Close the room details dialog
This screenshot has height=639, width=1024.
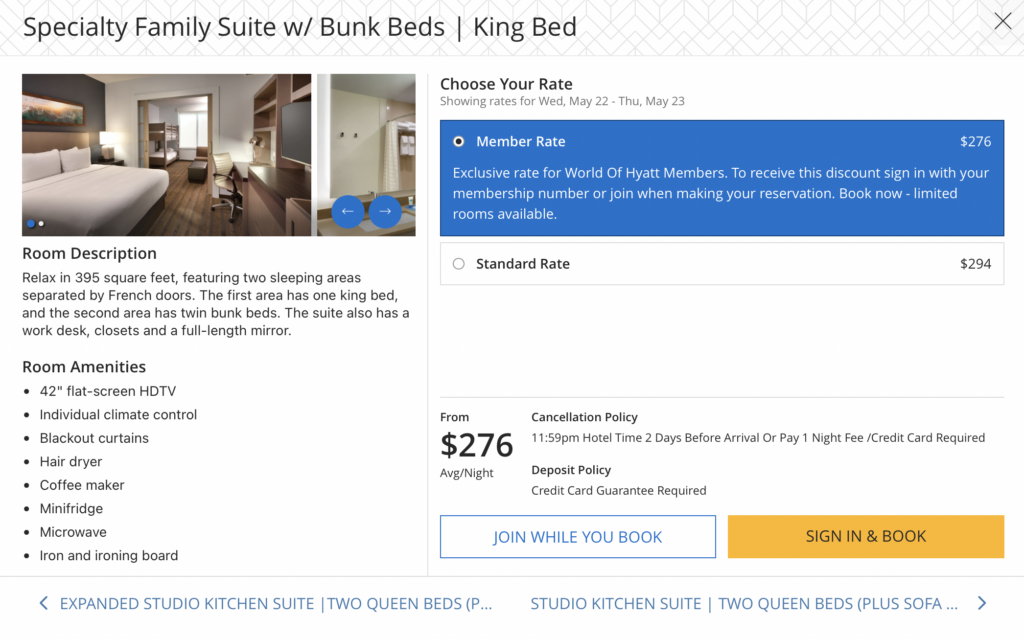click(1003, 21)
